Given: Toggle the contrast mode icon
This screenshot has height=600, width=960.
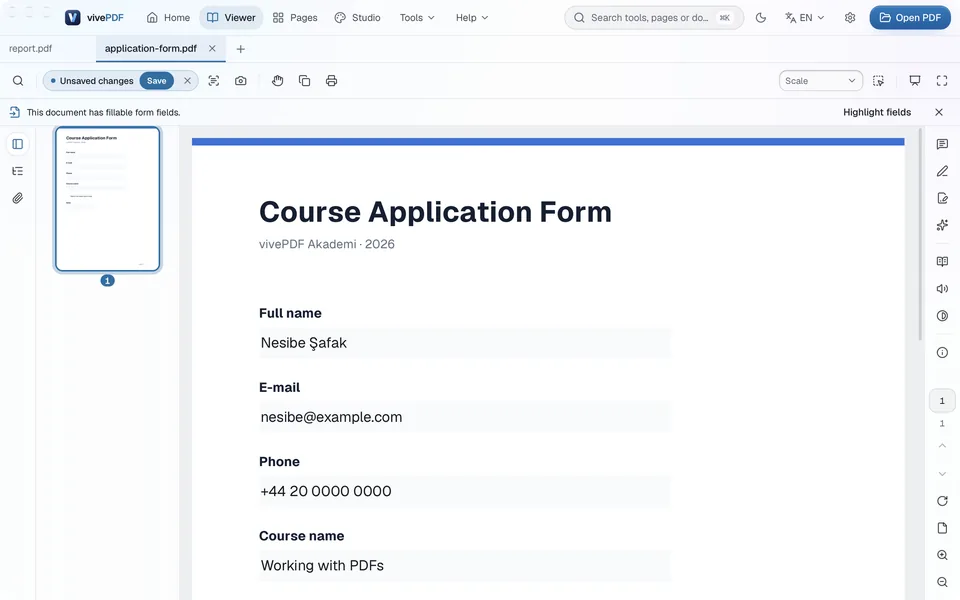Looking at the screenshot, I should (x=942, y=315).
